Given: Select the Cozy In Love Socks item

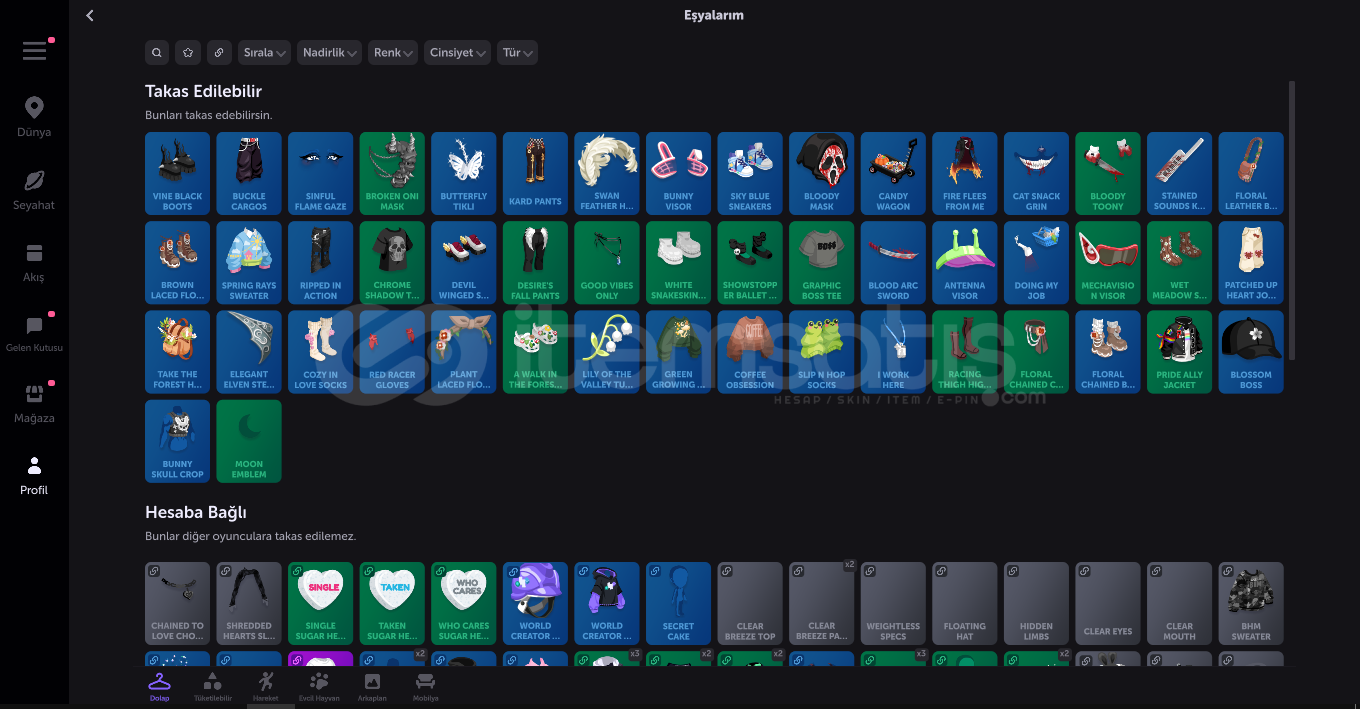Looking at the screenshot, I should pyautogui.click(x=321, y=352).
